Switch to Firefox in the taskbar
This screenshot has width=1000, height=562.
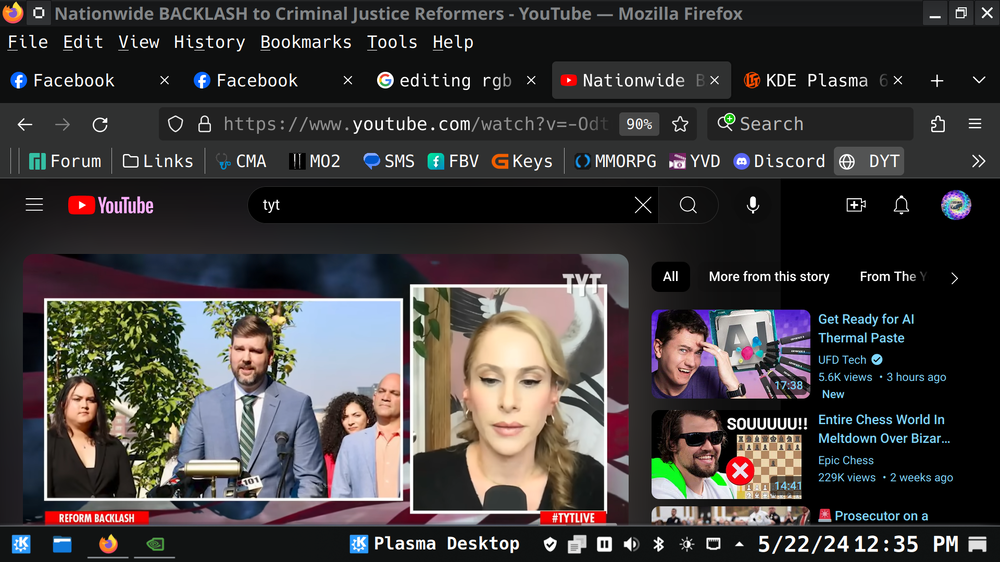tap(108, 544)
